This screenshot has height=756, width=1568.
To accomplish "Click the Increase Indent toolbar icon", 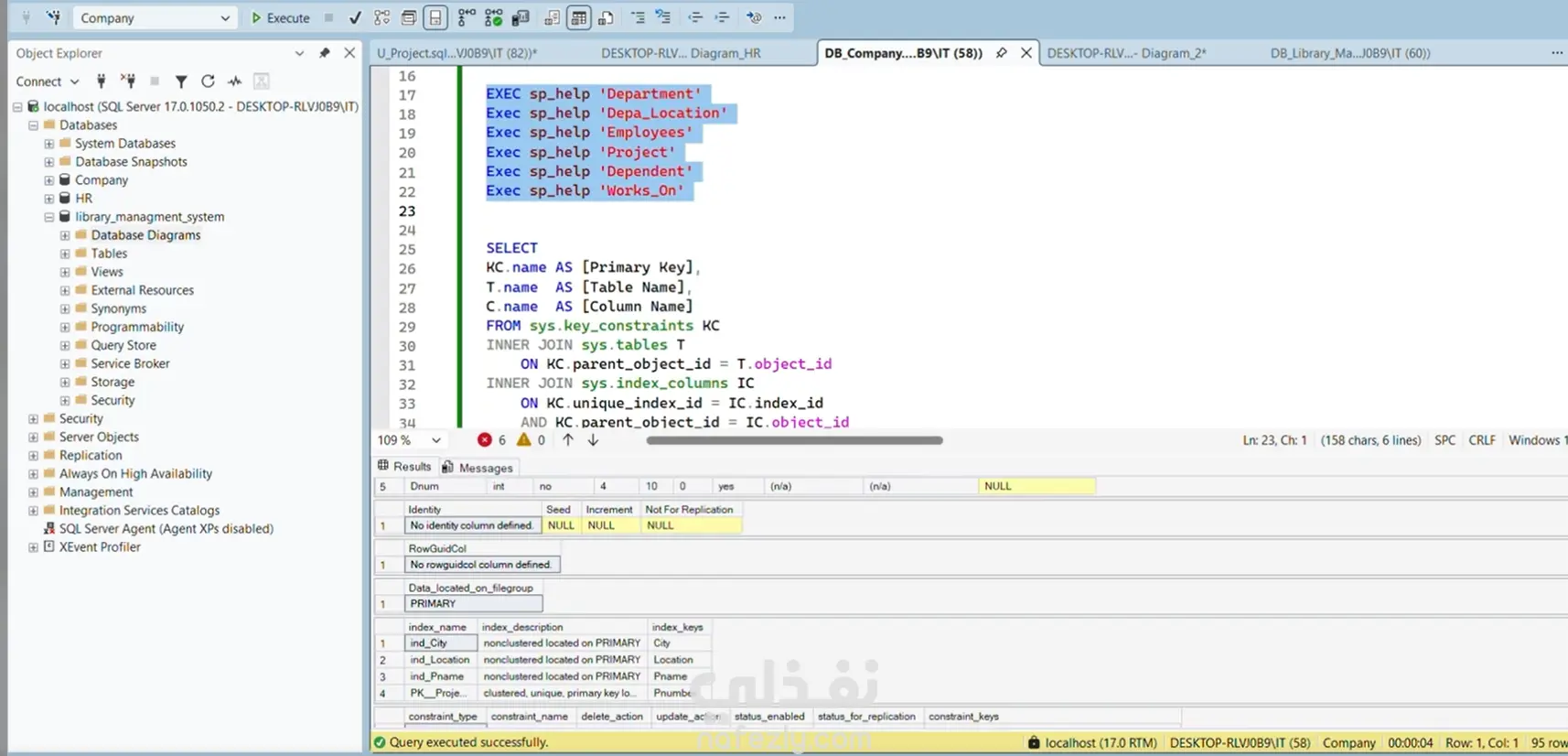I will click(x=722, y=17).
